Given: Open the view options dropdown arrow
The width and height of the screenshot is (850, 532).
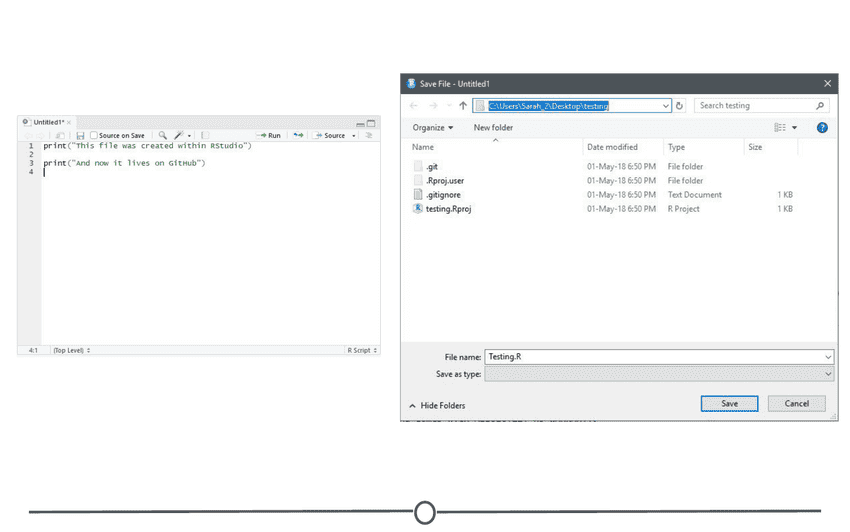Looking at the screenshot, I should (794, 127).
